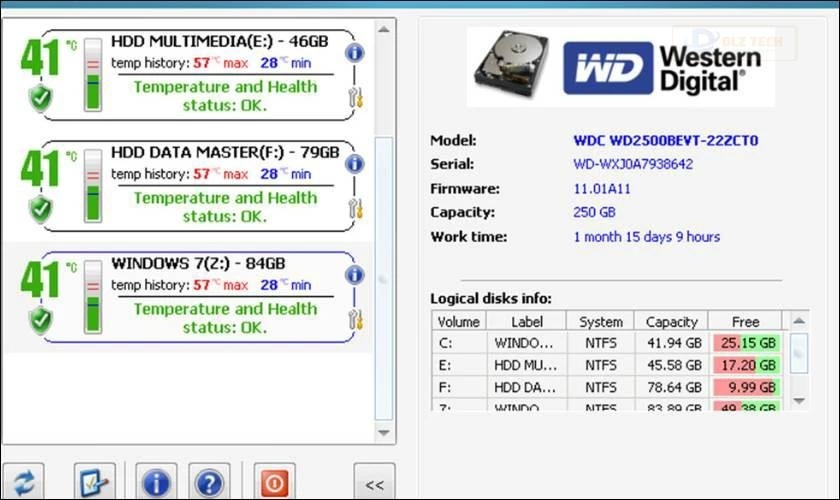This screenshot has height=500, width=840.
Task: Collapse details panel with << button
Action: (374, 482)
